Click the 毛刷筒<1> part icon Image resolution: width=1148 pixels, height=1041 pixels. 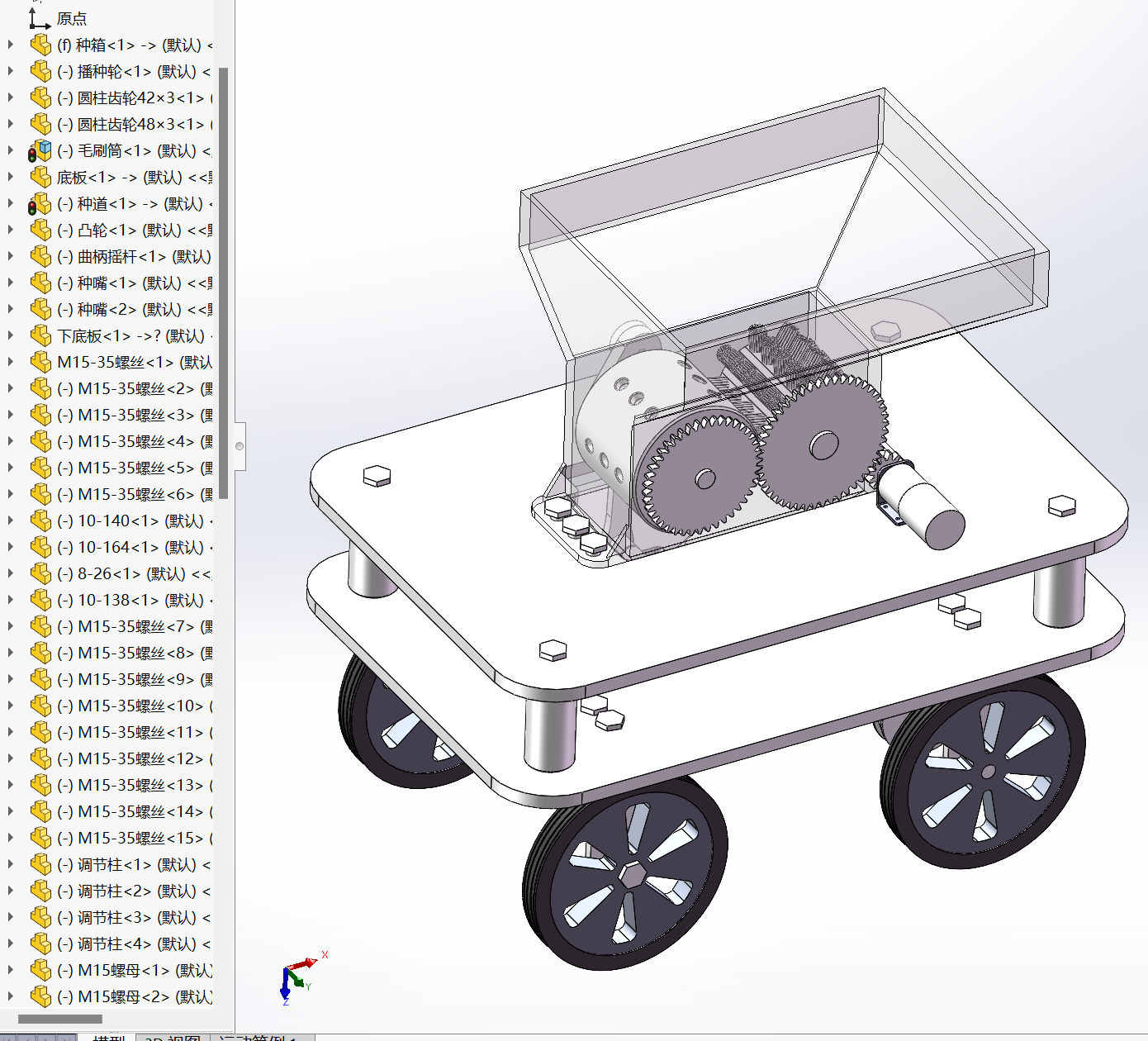tap(40, 151)
